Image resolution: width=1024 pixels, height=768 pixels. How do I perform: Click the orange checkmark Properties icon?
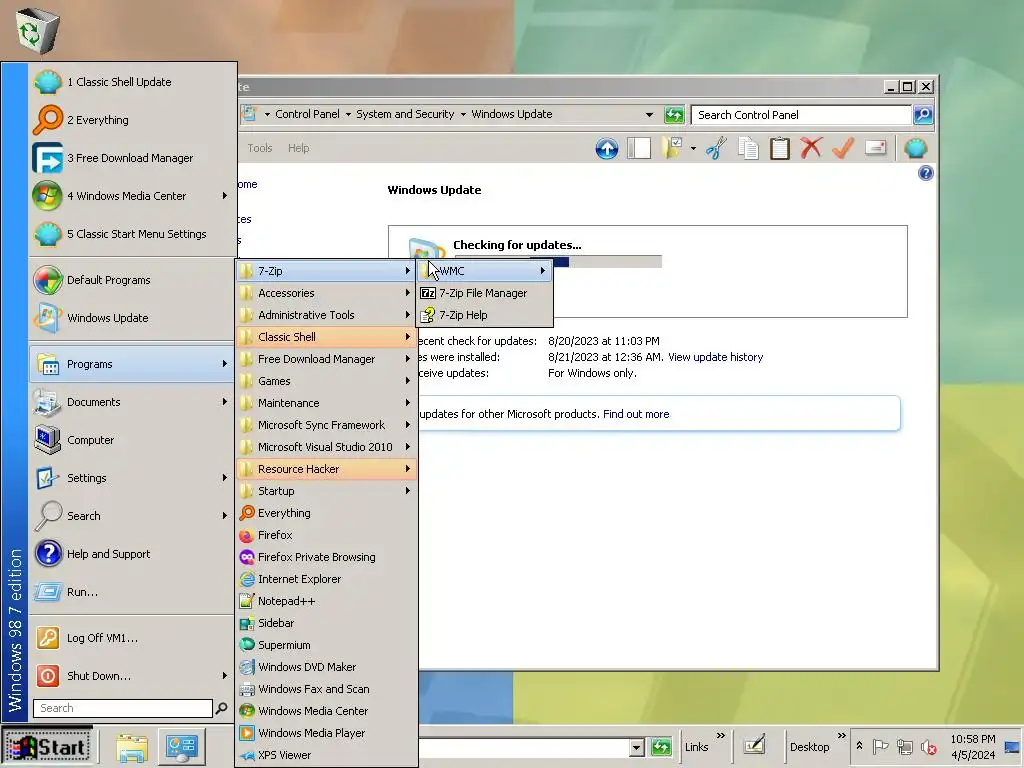pos(842,148)
